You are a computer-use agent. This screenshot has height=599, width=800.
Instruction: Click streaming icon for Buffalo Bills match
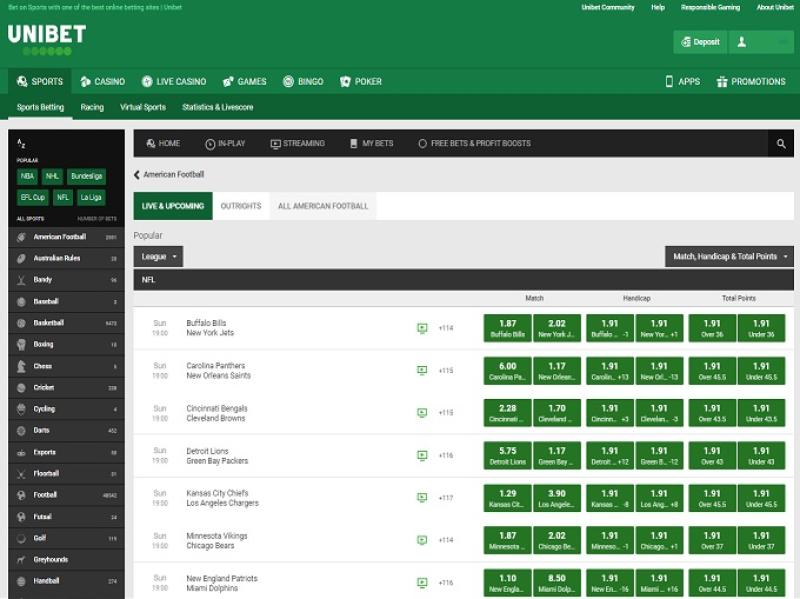coord(422,328)
